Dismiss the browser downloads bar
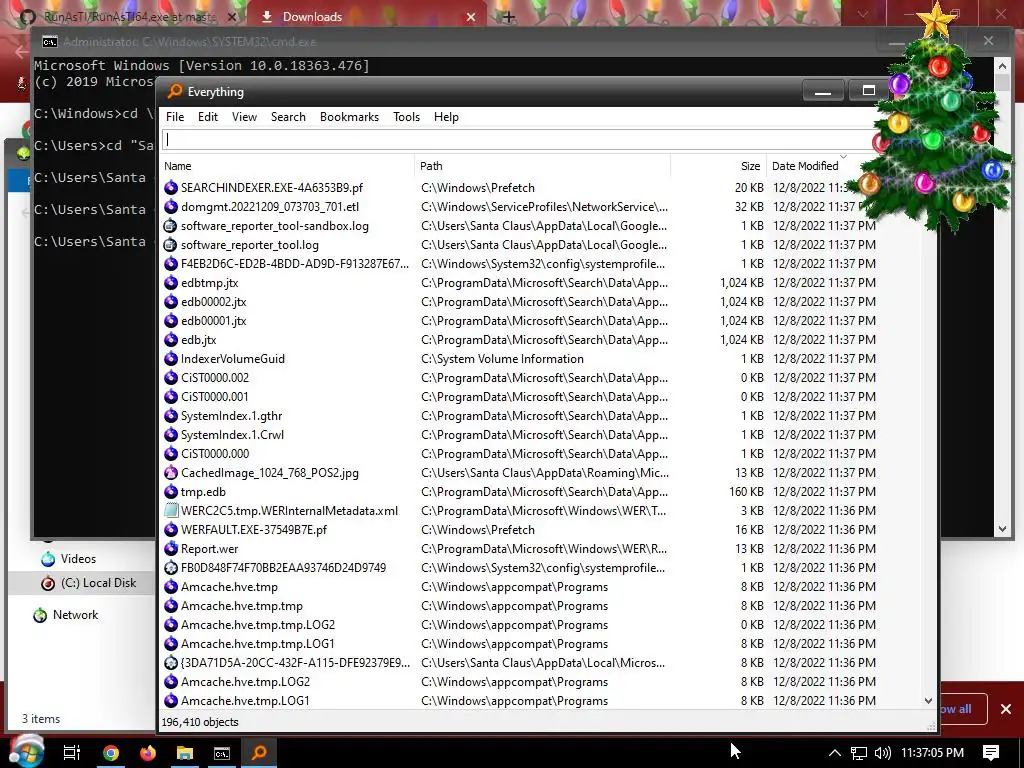The width and height of the screenshot is (1024, 768). pyautogui.click(x=1006, y=709)
